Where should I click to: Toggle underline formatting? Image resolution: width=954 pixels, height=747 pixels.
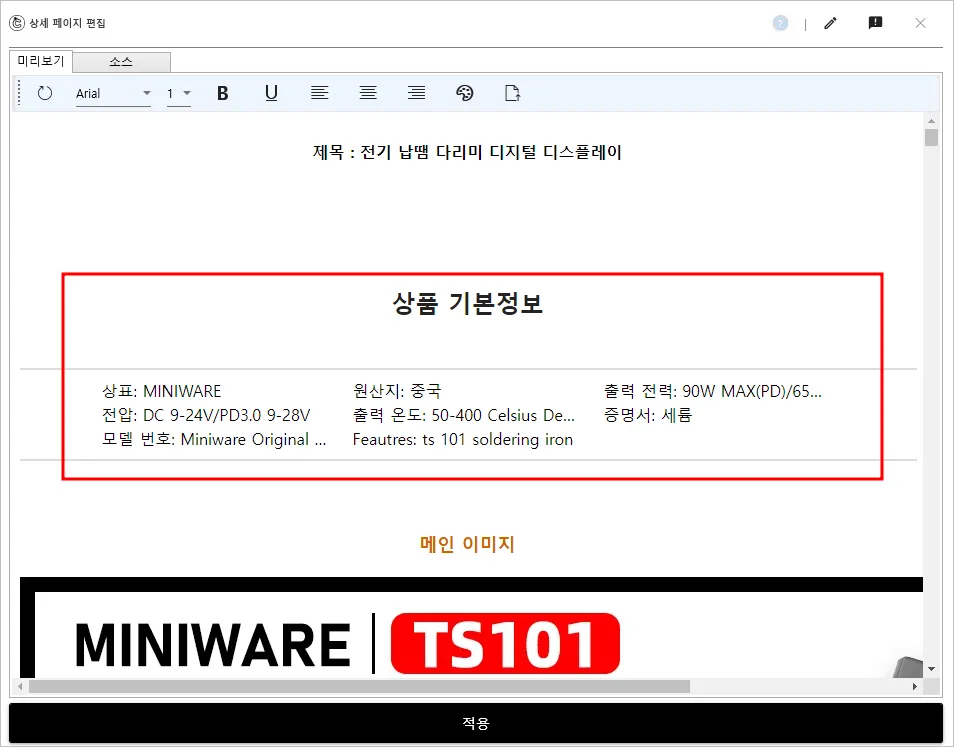(271, 93)
